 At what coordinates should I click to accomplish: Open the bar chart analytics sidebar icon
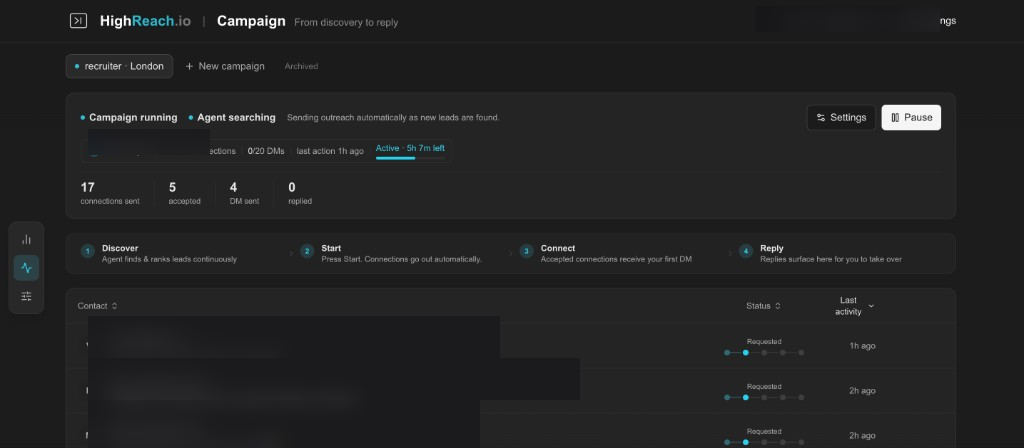26,240
